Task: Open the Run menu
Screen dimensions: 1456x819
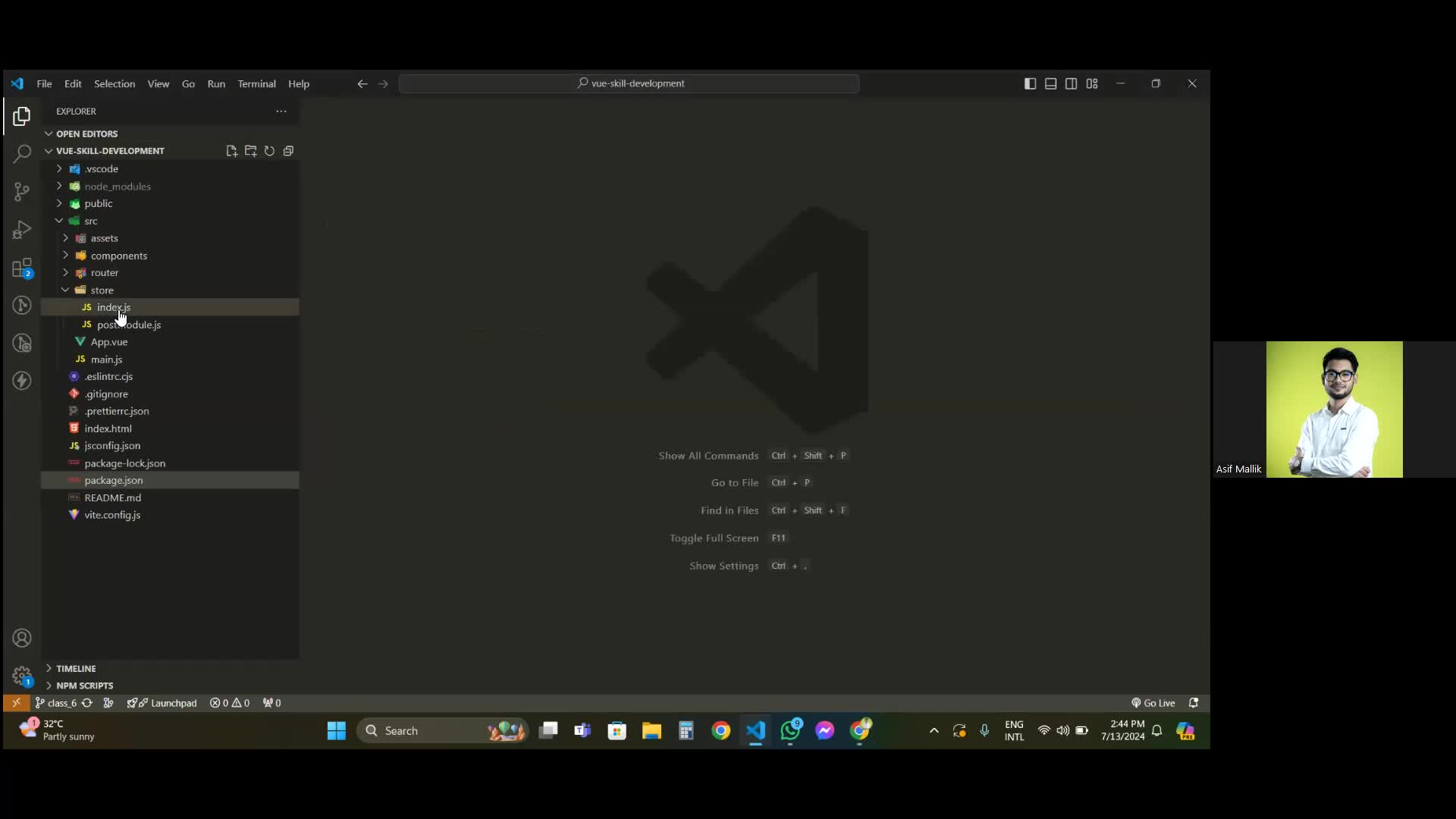Action: coord(216,84)
